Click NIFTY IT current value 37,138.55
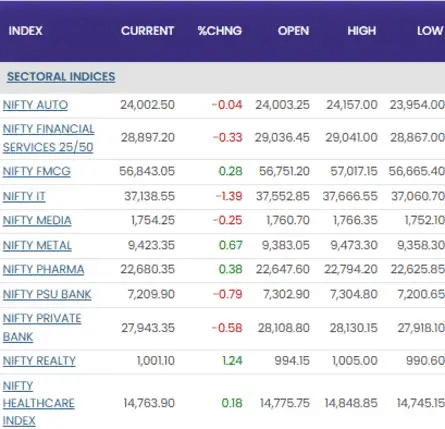Viewport: 445px width, 429px height. (150, 196)
